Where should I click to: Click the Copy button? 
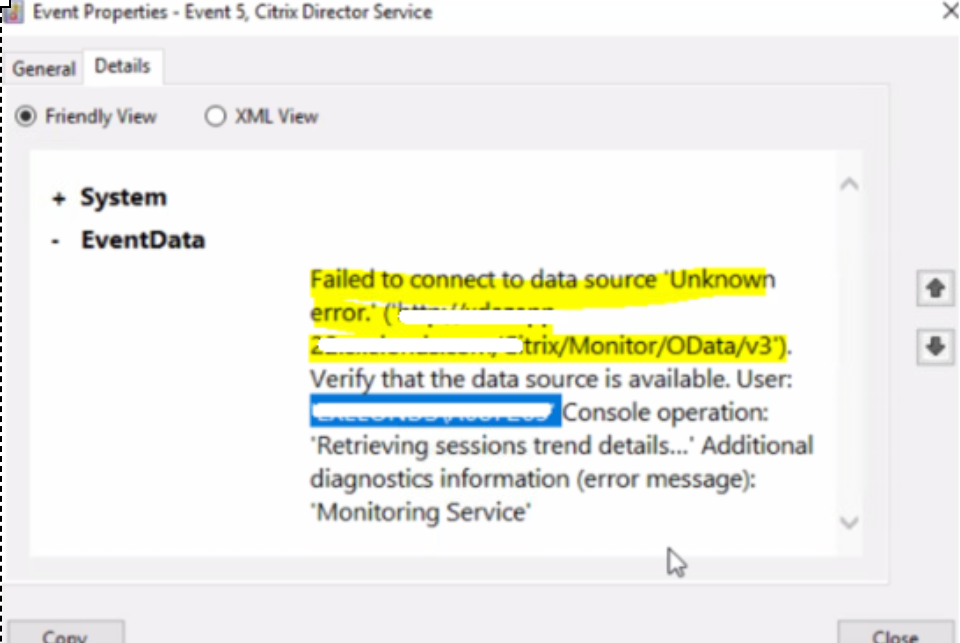(66, 633)
